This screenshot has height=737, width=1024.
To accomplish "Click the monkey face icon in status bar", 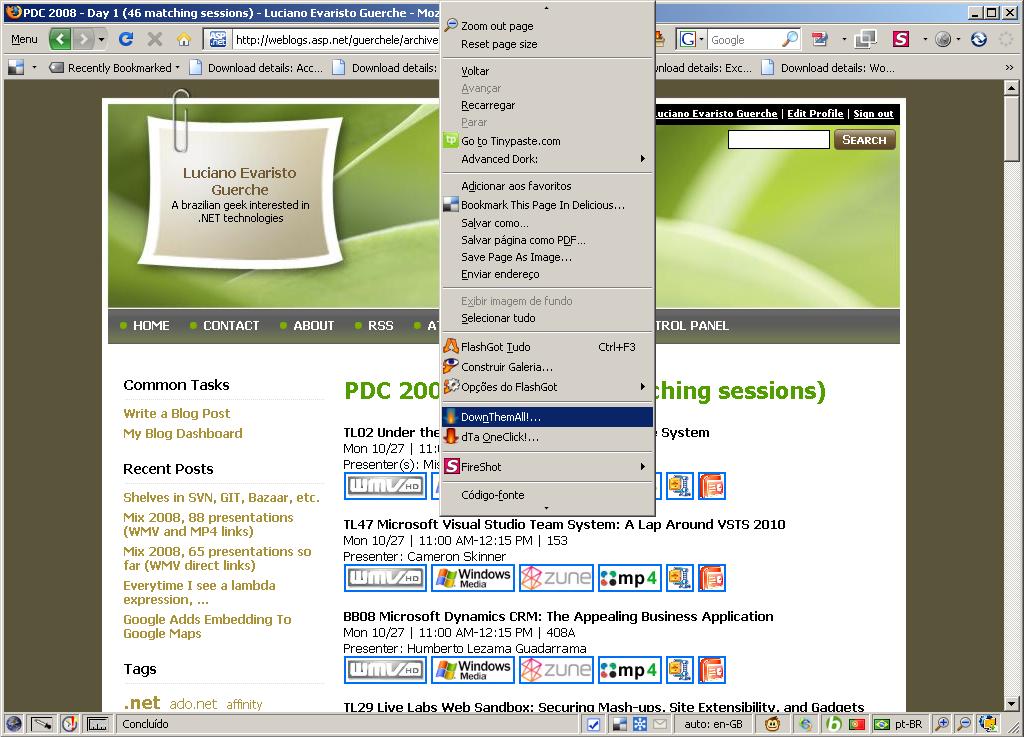I will (773, 723).
